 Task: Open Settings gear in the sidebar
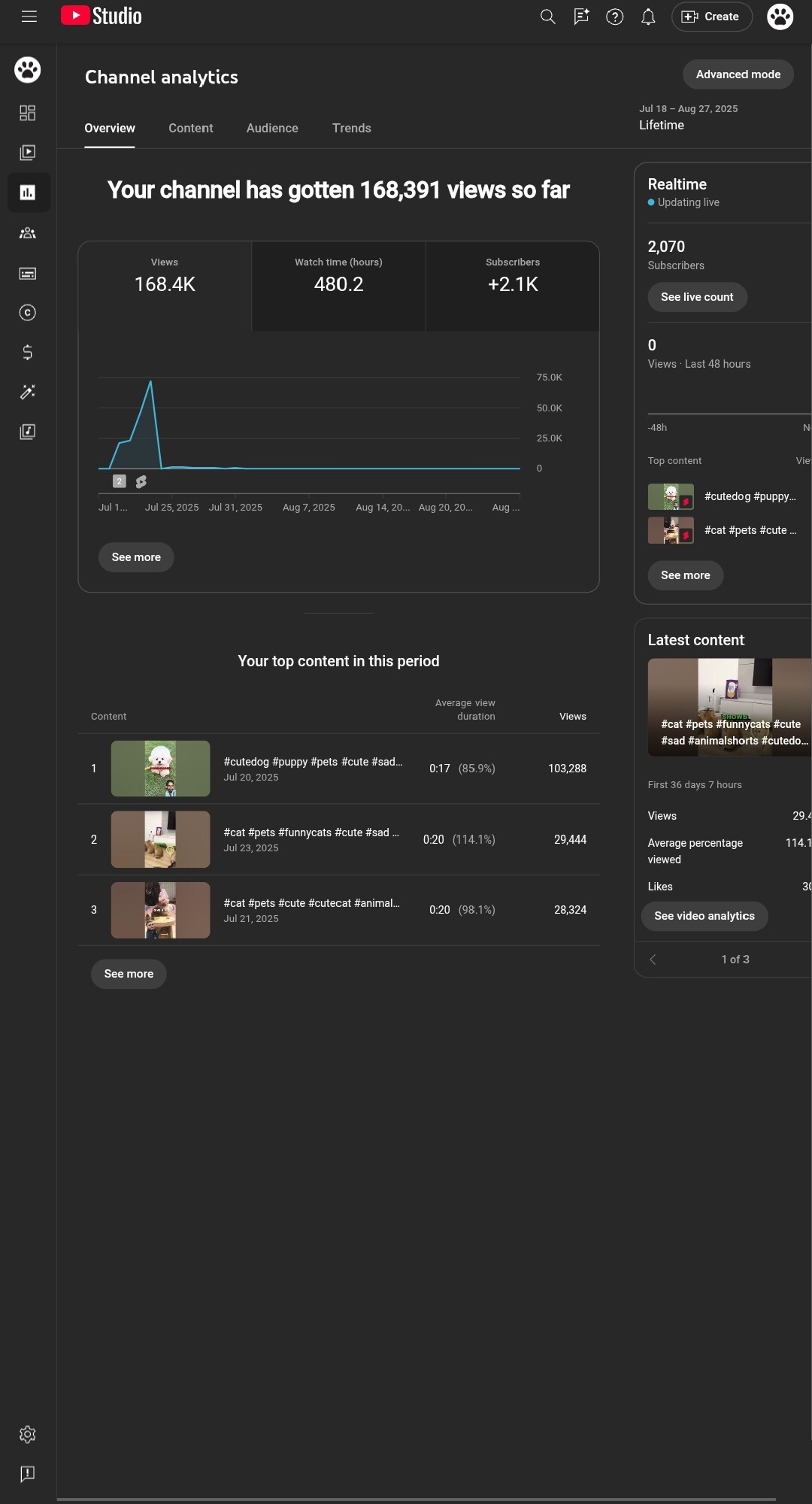pos(28,1434)
